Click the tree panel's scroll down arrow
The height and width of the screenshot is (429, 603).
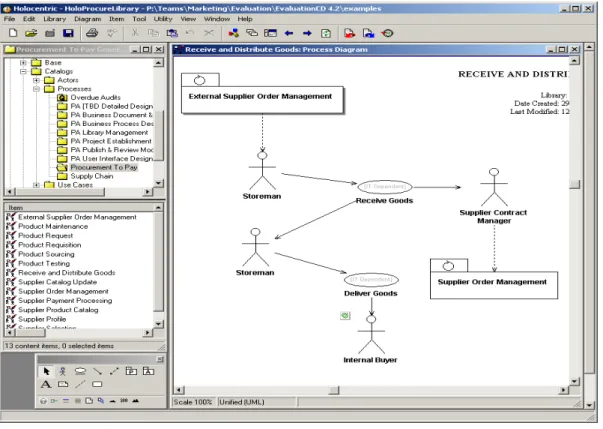click(158, 183)
